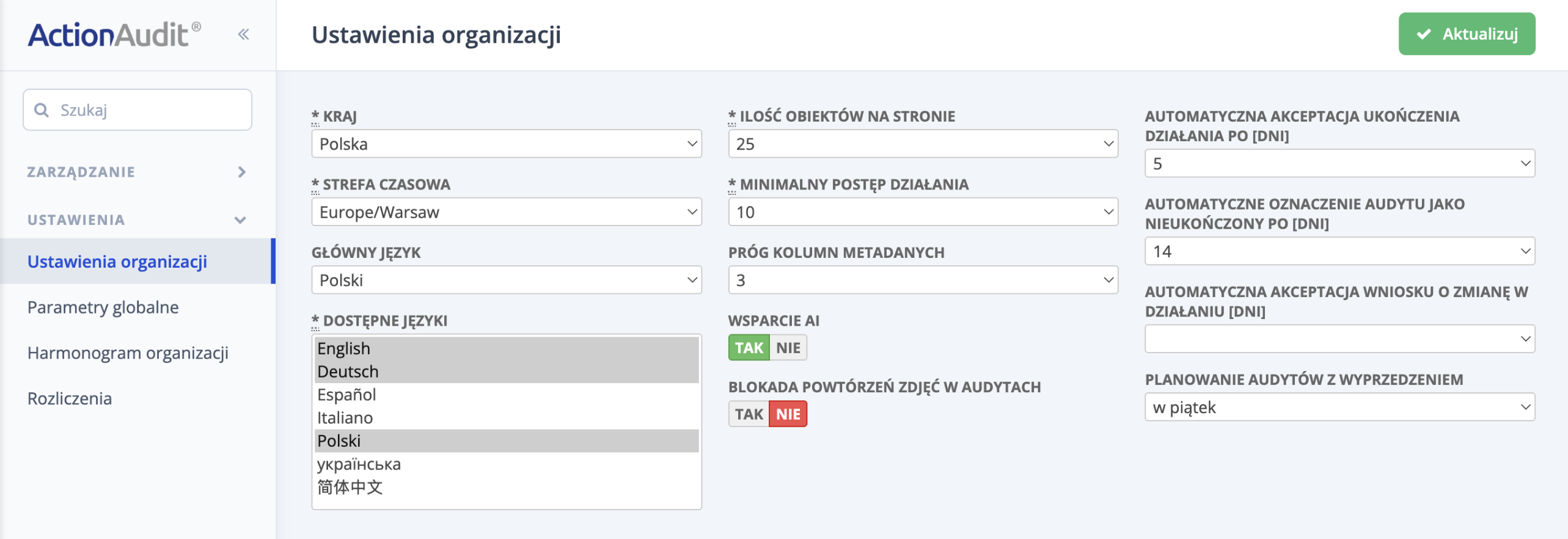Screen dimensions: 1568x539
Task: Open Parametry globalne in the sidebar
Action: (103, 307)
